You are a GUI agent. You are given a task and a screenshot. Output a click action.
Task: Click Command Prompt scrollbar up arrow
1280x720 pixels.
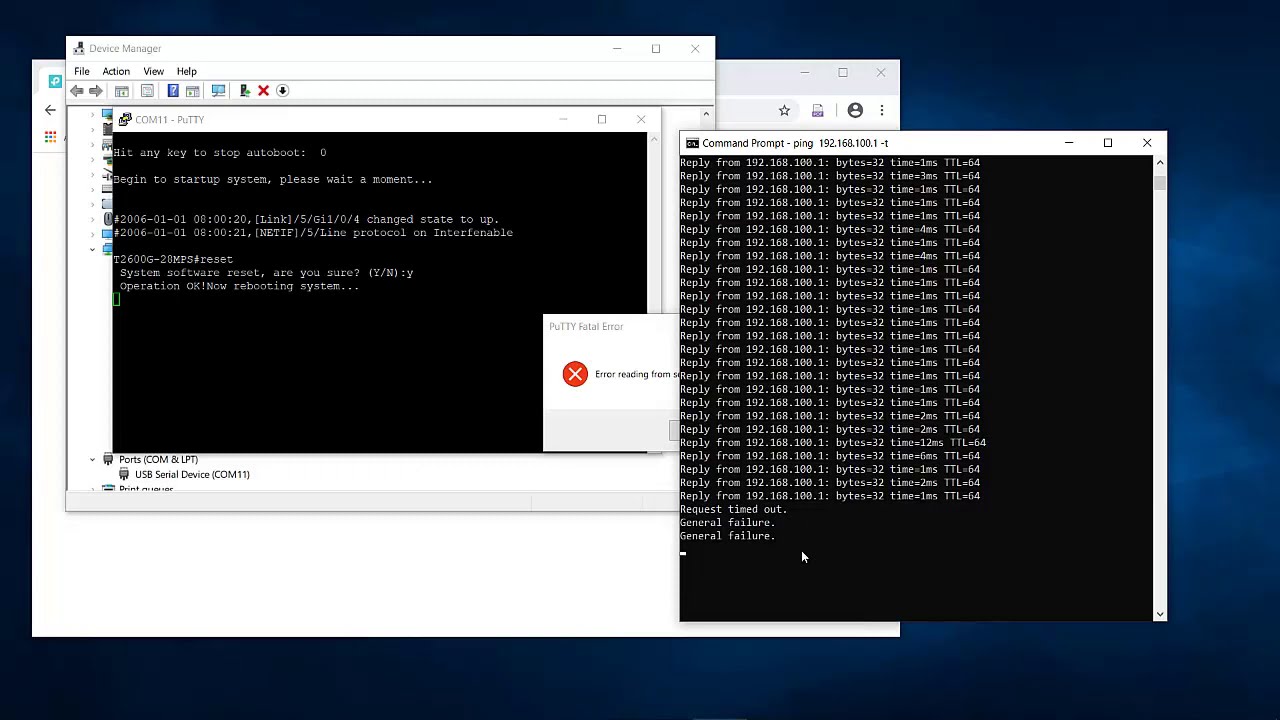1159,162
